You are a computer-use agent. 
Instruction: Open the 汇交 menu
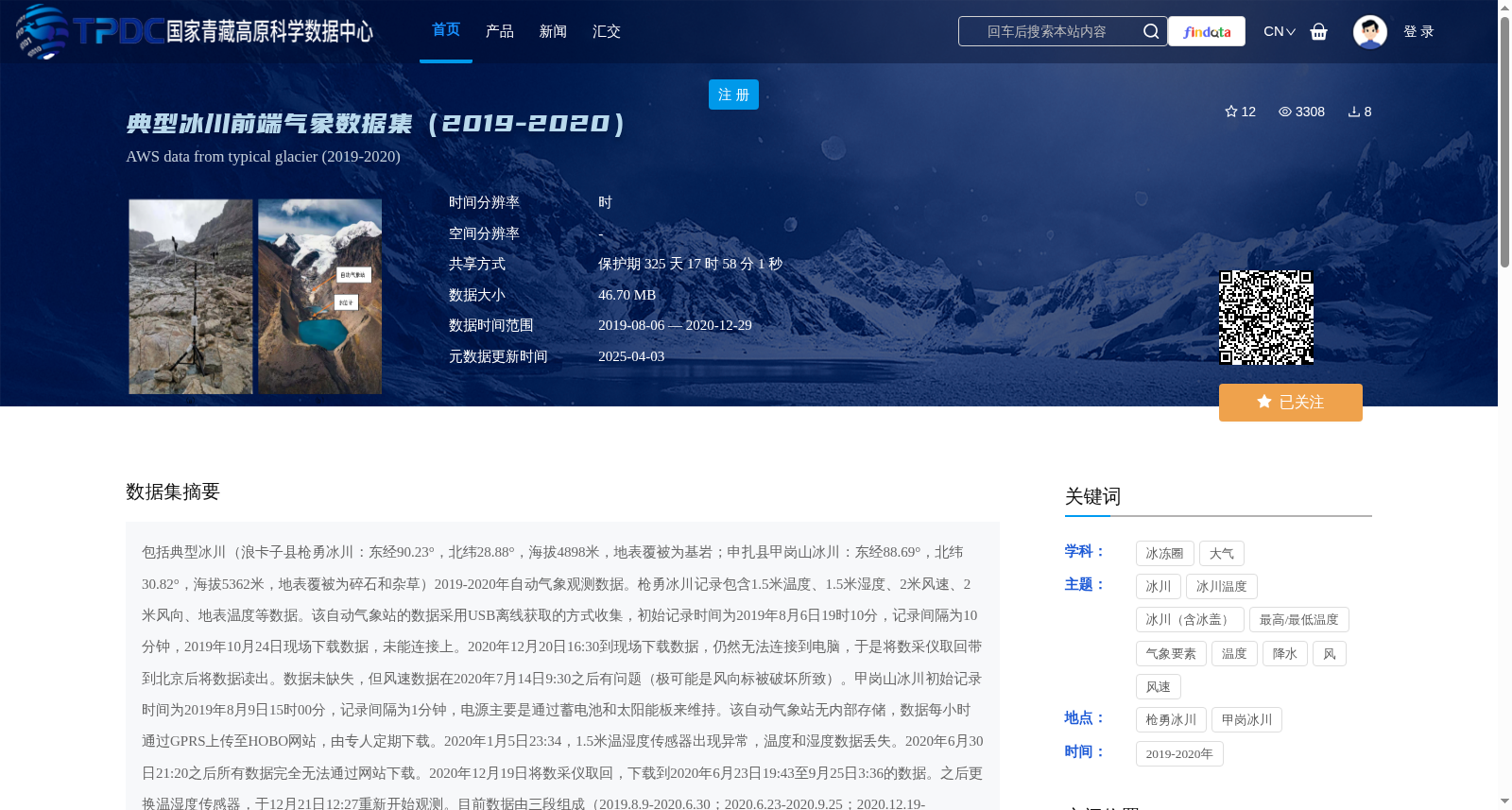(607, 31)
